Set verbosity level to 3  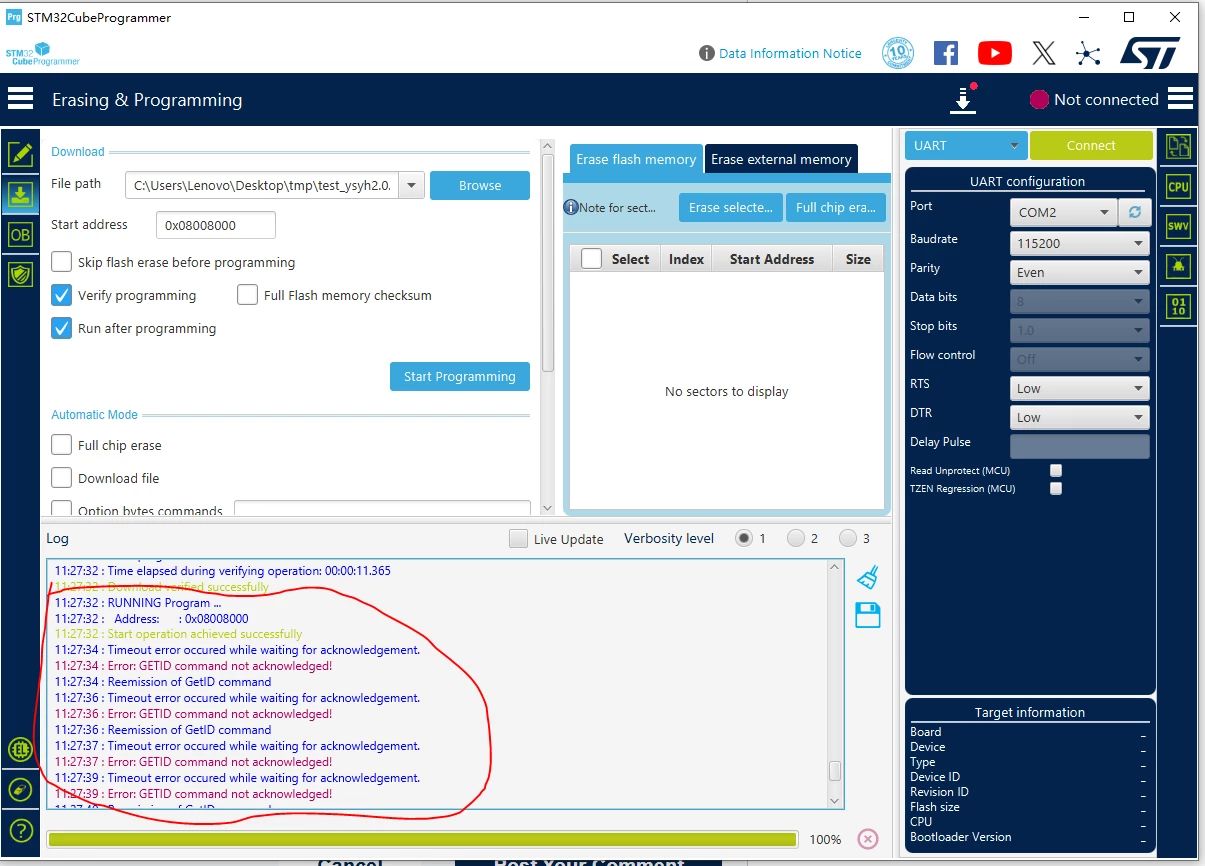pos(848,538)
